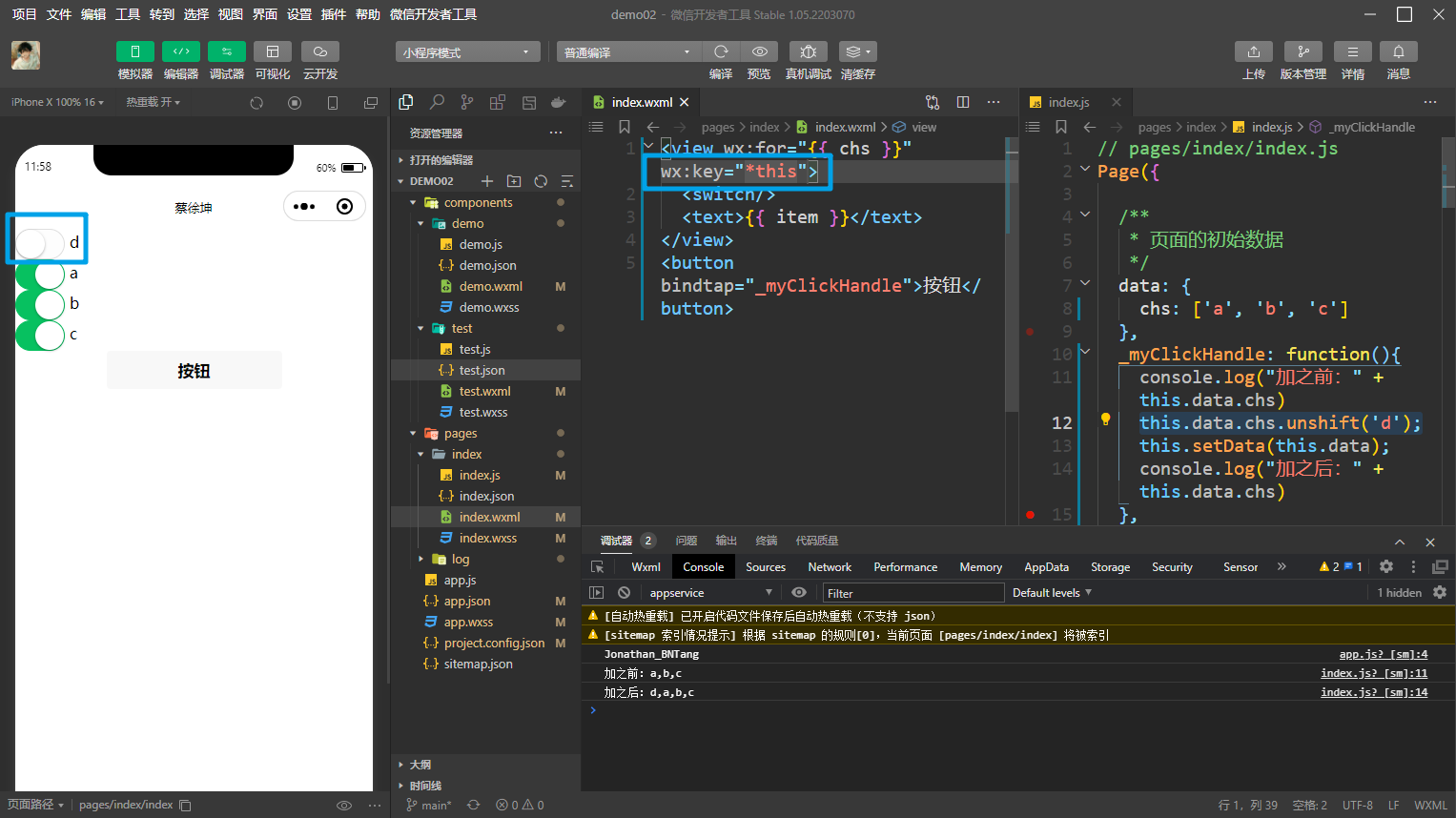
Task: Open the 普通编译 compile mode dropdown
Action: [627, 52]
